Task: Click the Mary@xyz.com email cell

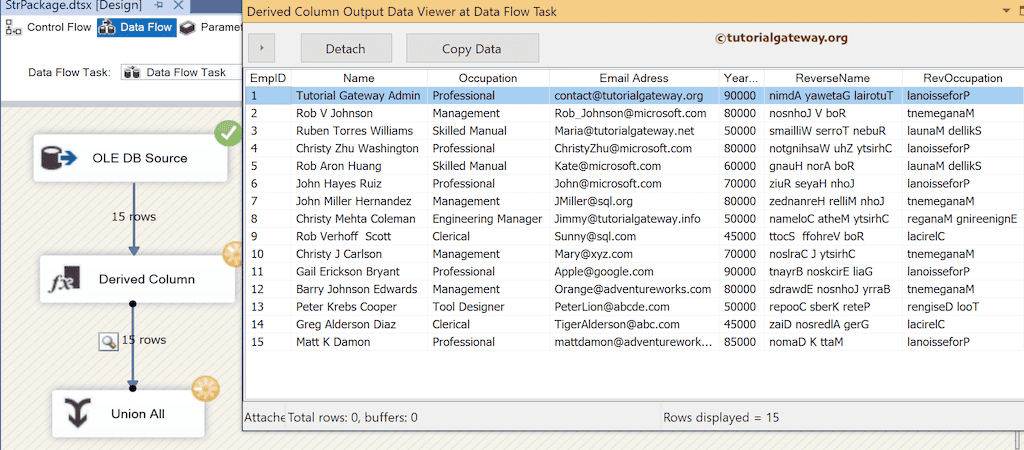Action: click(633, 254)
